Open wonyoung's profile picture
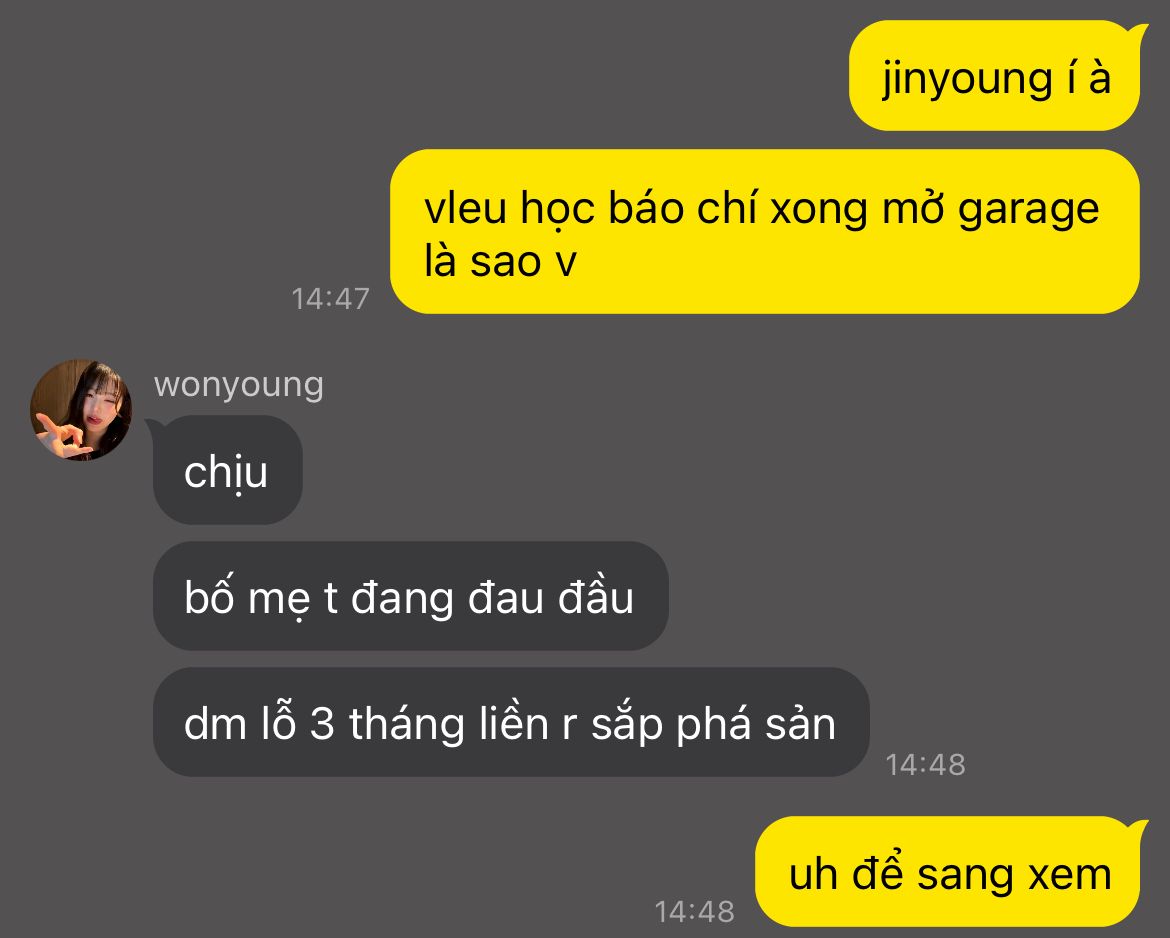This screenshot has width=1170, height=938. (81, 410)
